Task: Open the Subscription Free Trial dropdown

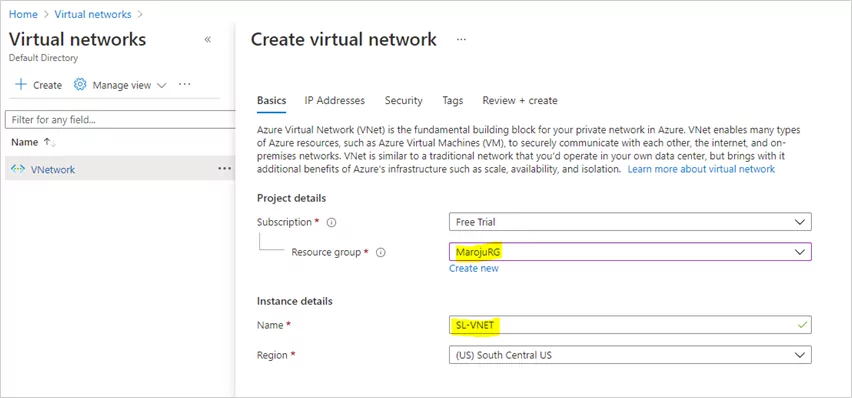Action: [630, 222]
